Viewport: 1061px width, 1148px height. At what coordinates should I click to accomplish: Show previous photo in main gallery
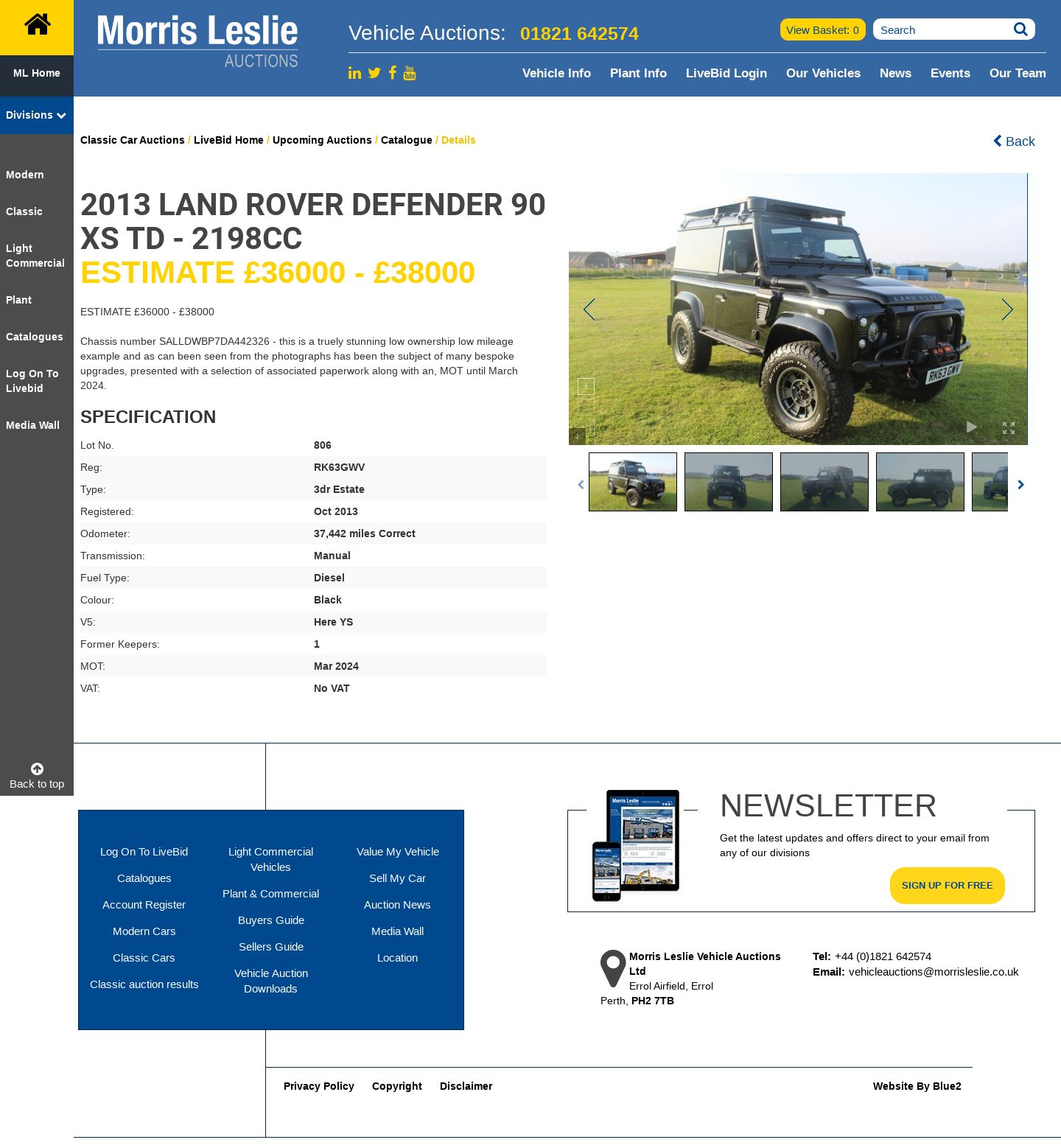click(x=589, y=309)
